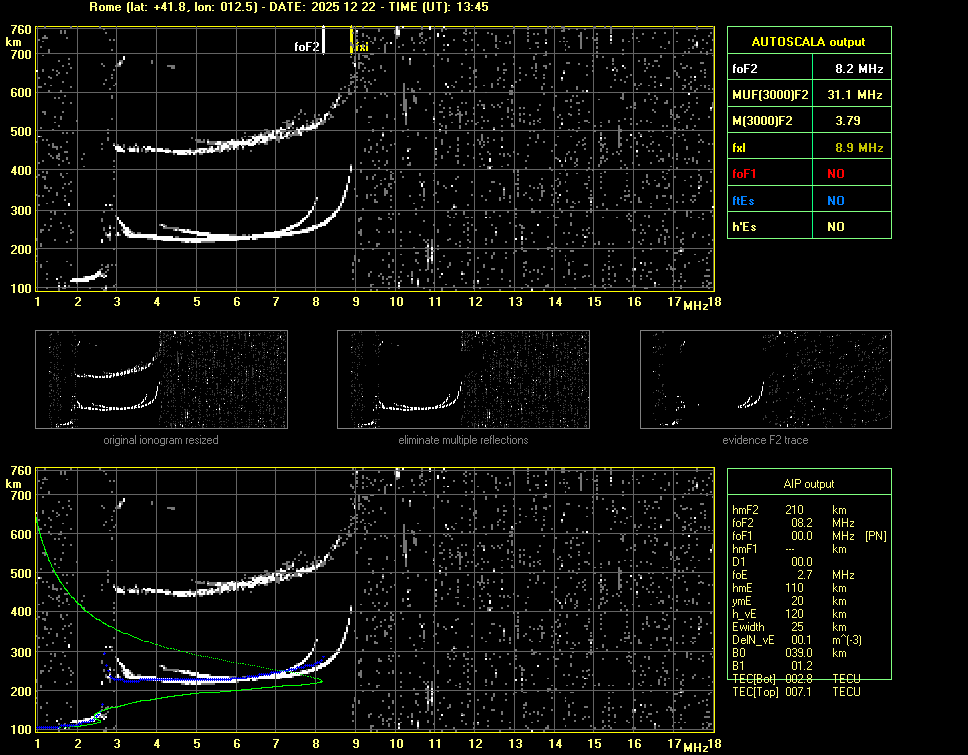Click the h'Es NO value
The width and height of the screenshot is (968, 755).
(835, 227)
